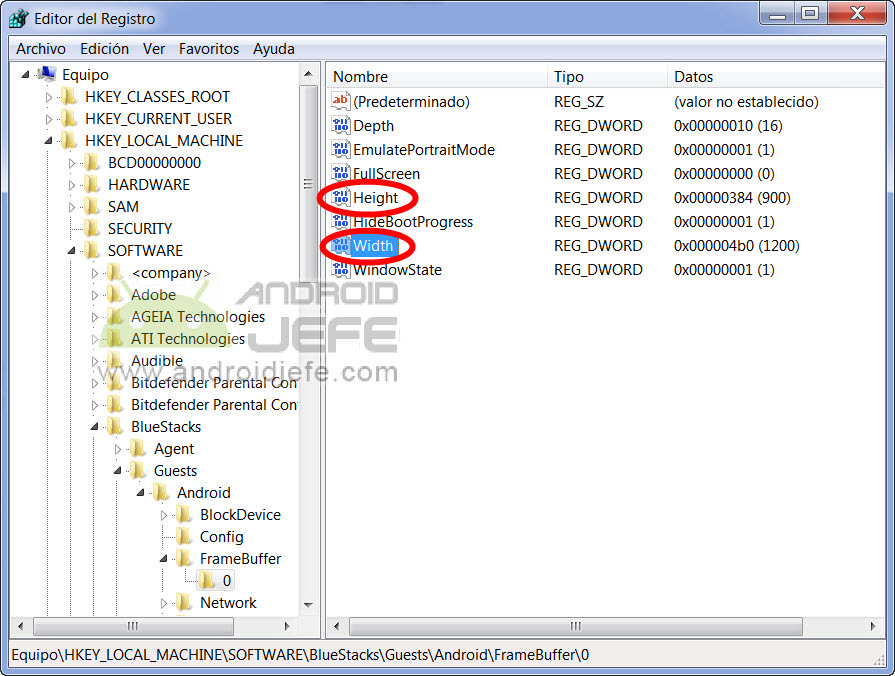Click the BlueStacks folder icon

(115, 427)
